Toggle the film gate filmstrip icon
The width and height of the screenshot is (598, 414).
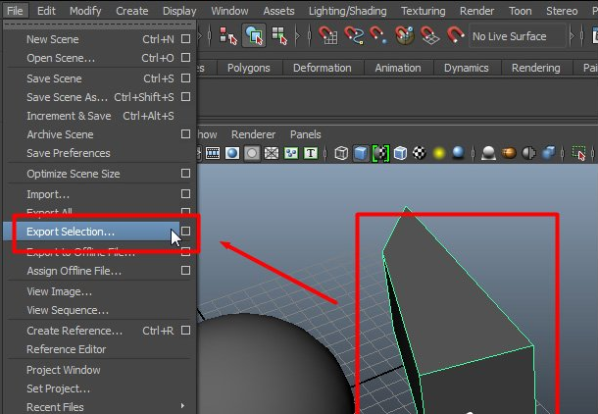coord(212,153)
